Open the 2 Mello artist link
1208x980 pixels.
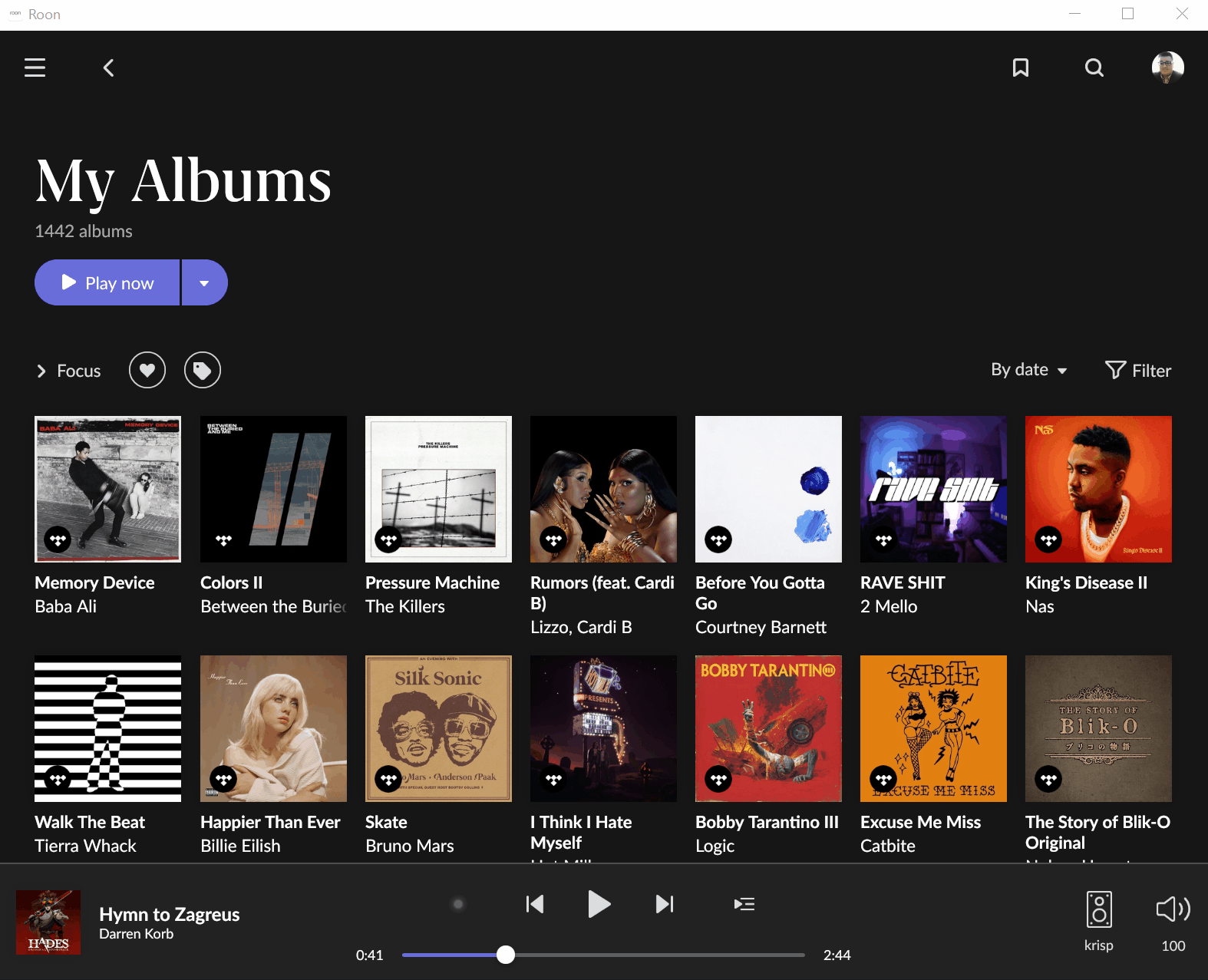click(889, 606)
